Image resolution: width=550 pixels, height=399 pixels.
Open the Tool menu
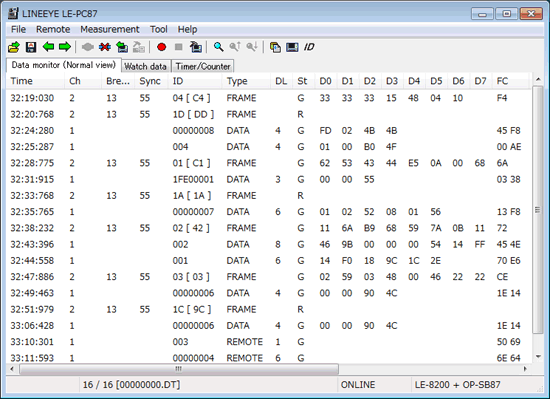pyautogui.click(x=159, y=29)
